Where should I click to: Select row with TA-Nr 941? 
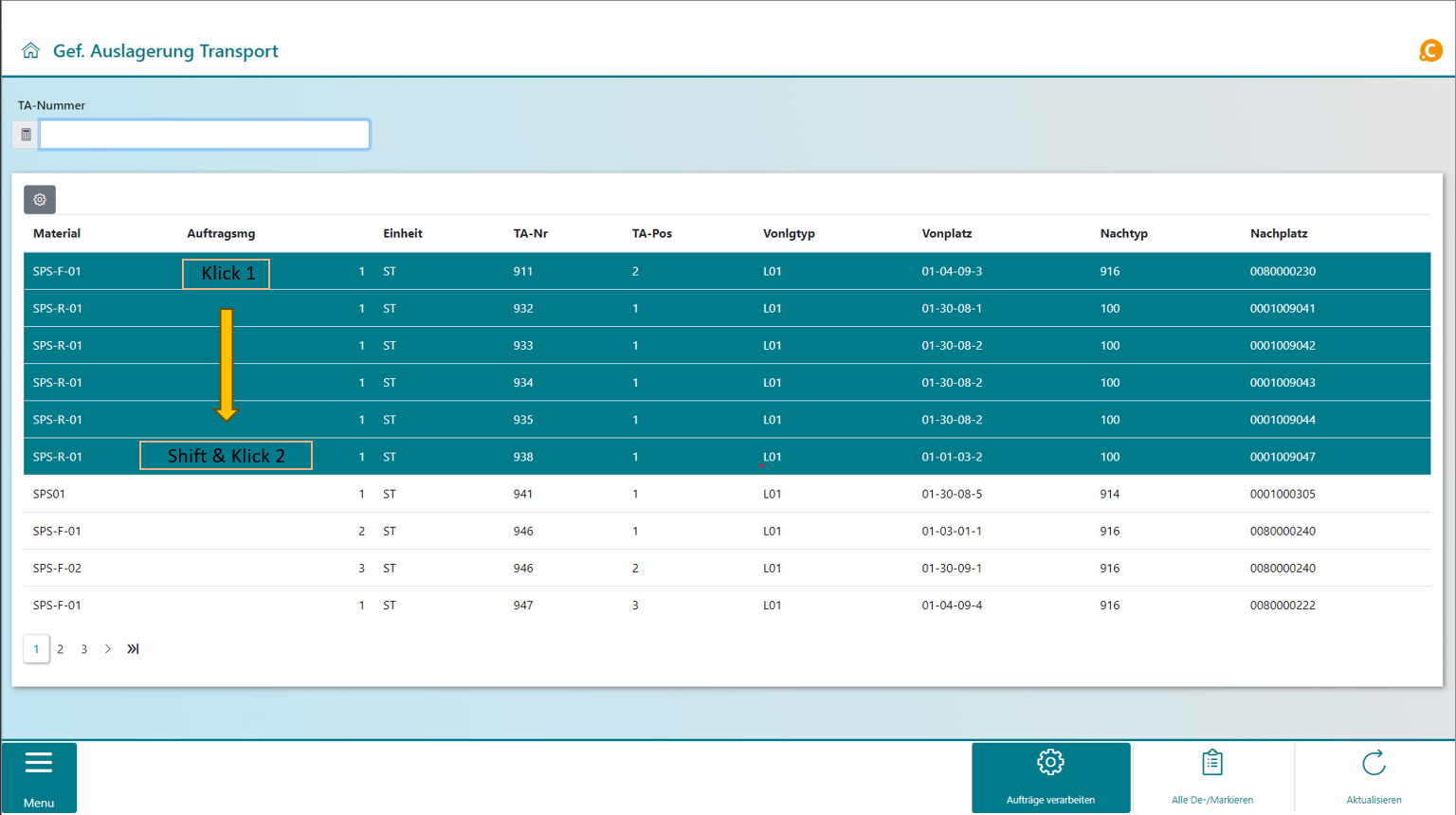523,494
